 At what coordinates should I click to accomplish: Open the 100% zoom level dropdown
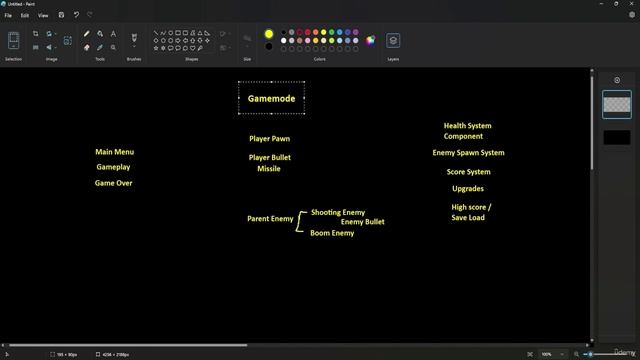(x=552, y=354)
